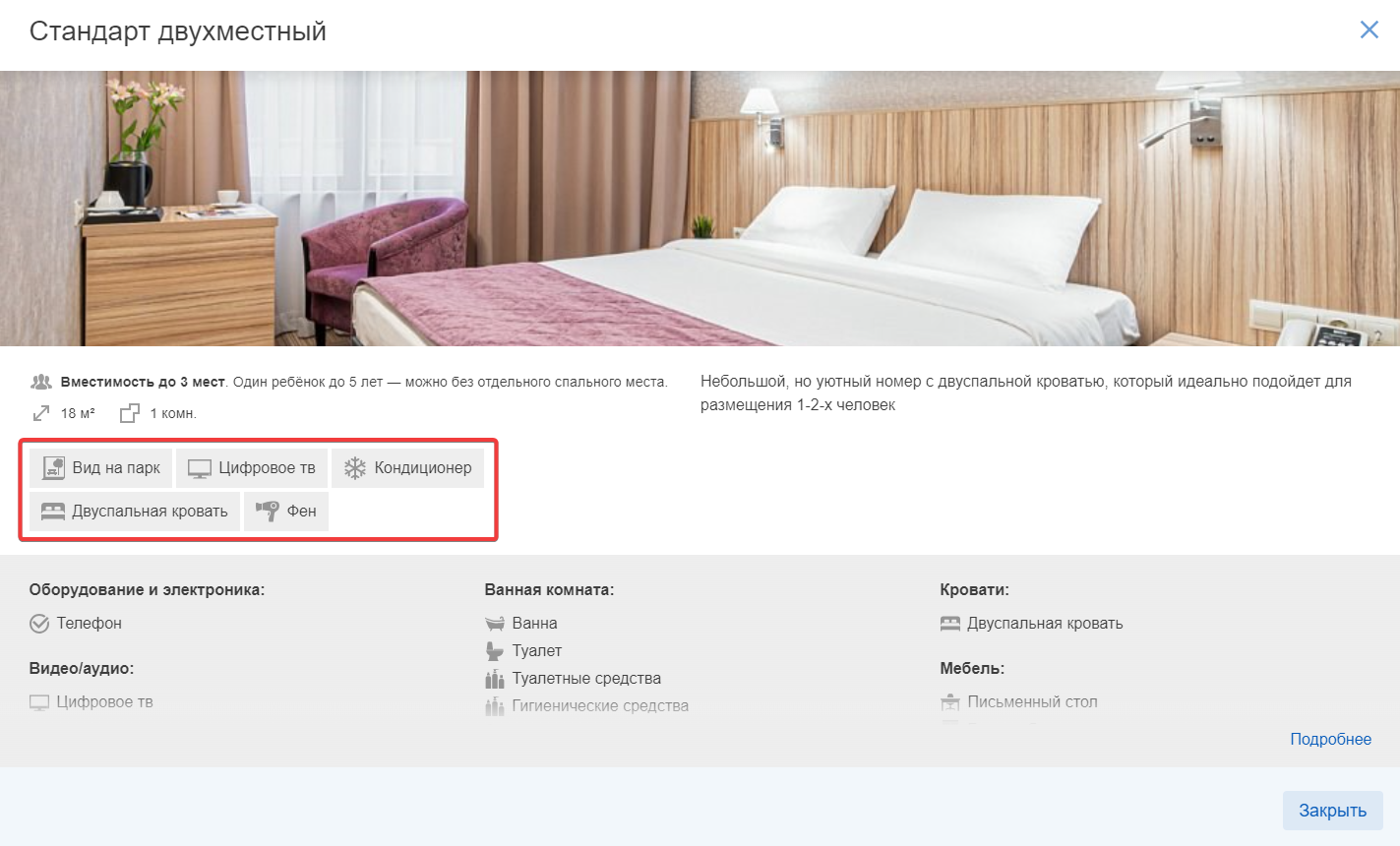Viewport: 1400px width, 846px height.
Task: Click the bed icon under Кровати section
Action: coord(950,624)
